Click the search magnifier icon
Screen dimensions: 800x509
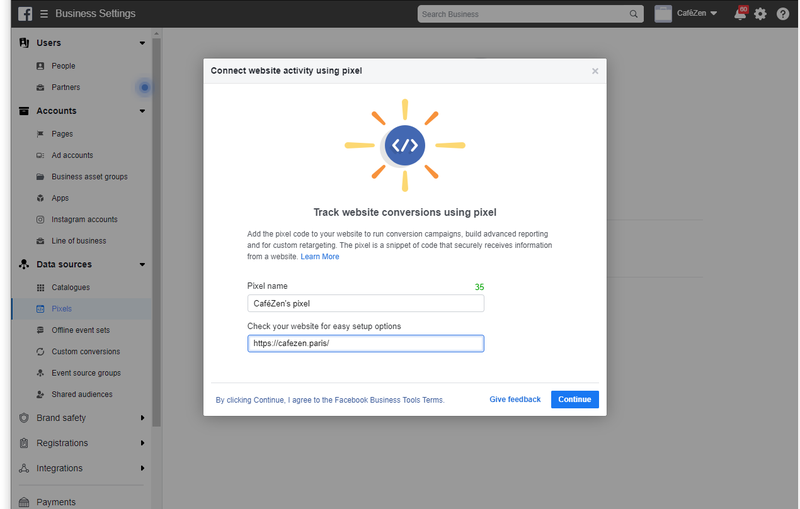click(x=633, y=14)
